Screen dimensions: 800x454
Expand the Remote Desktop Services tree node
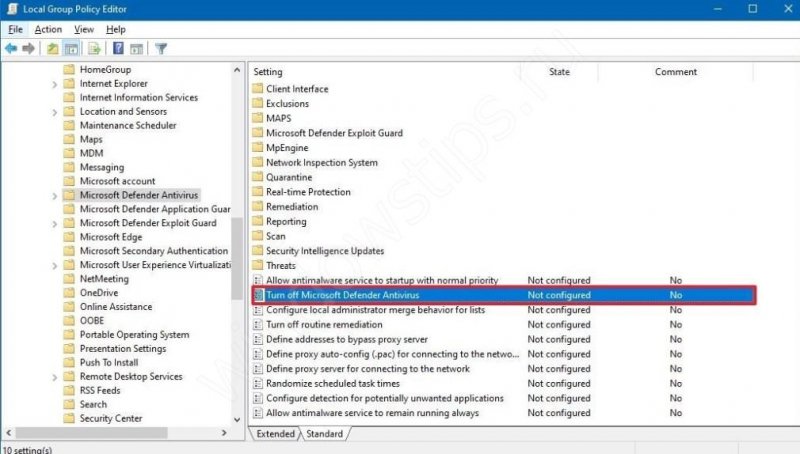click(x=55, y=377)
